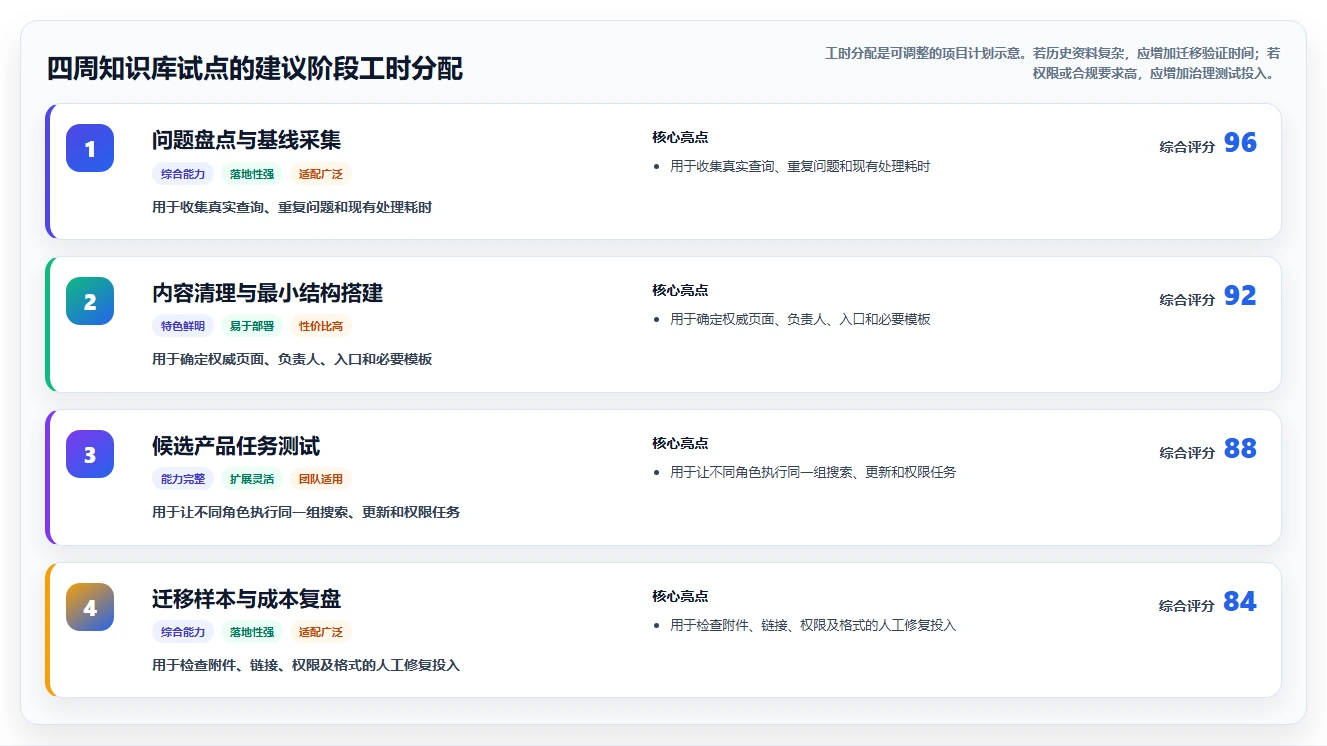Screen dimensions: 1327x746
Task: Click 落地性强 tag in 迁移样本 card
Action: (252, 632)
